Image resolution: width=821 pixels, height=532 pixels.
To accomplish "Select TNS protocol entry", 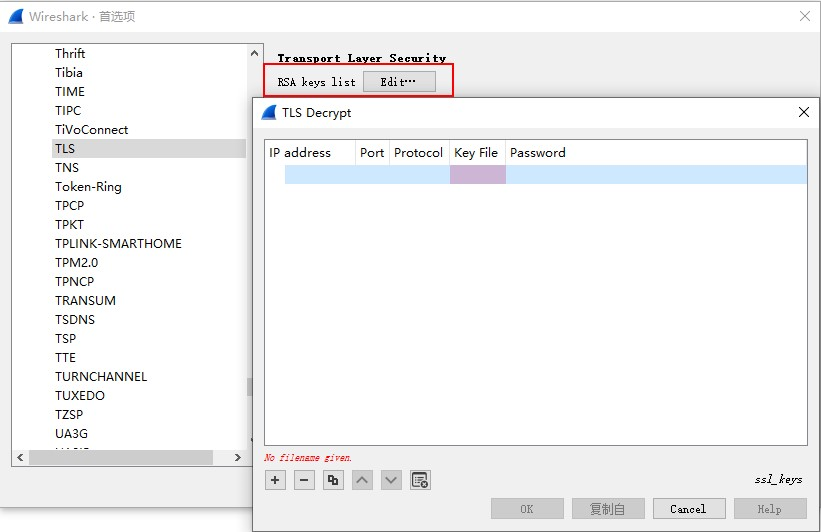I will pyautogui.click(x=67, y=168).
